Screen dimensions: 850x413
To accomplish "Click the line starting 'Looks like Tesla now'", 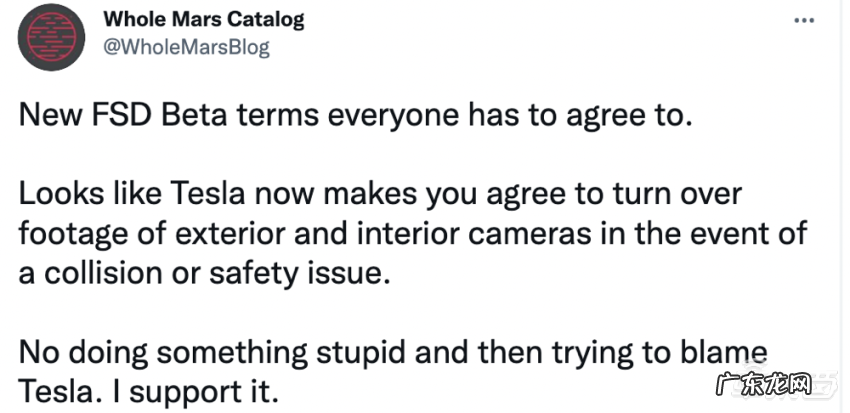I will tap(380, 194).
